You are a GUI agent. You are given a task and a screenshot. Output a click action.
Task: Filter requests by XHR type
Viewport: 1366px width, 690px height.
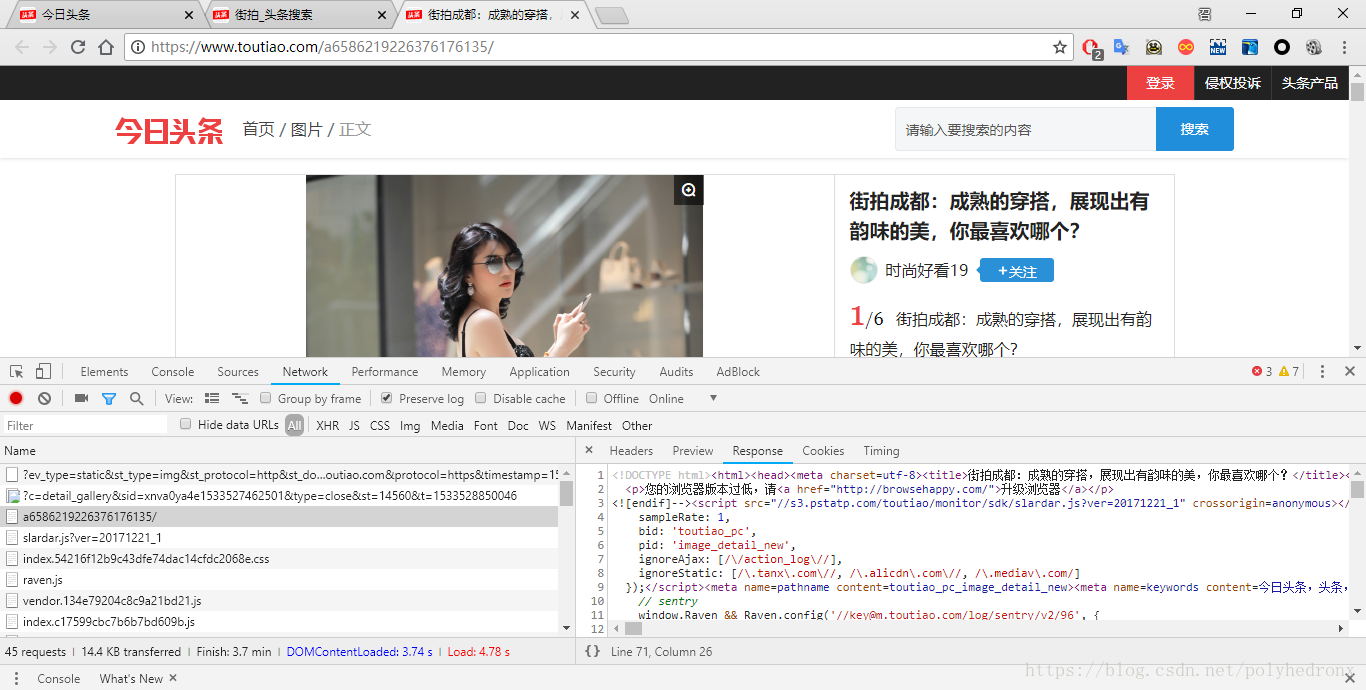click(328, 425)
